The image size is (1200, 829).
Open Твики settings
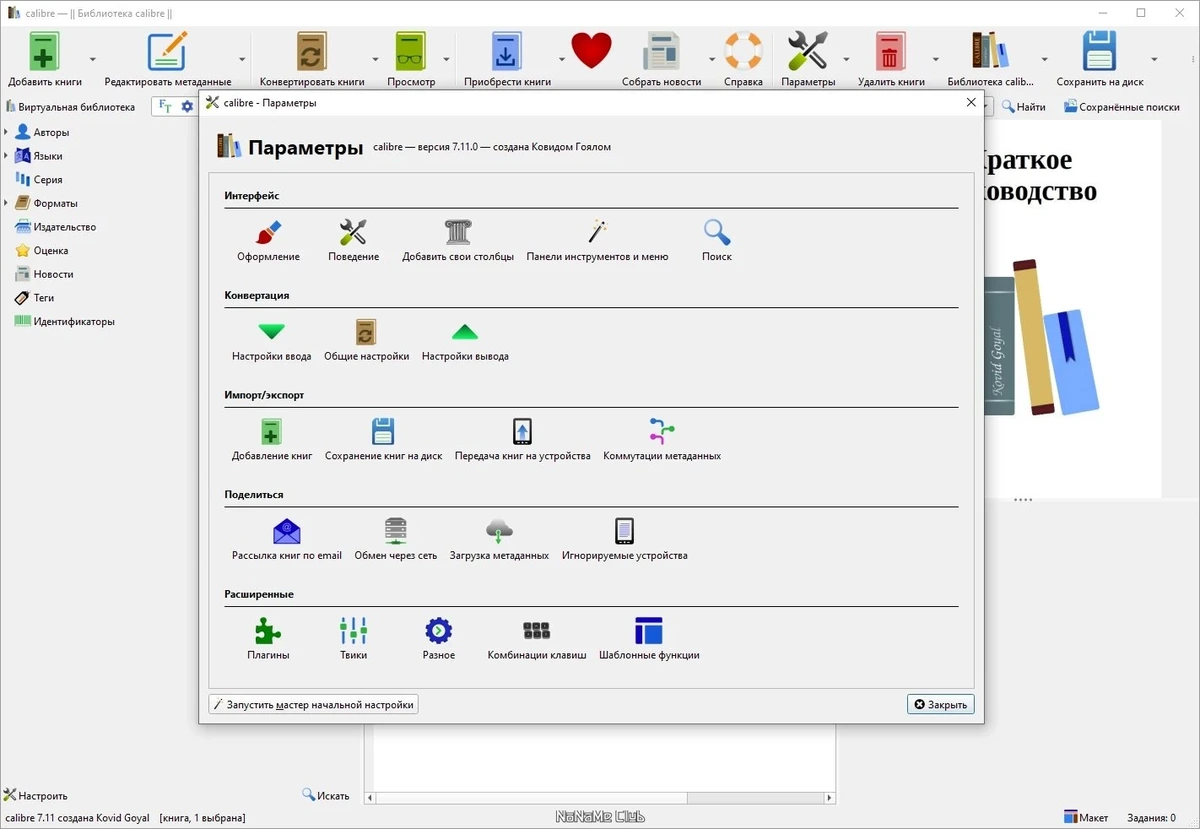[x=353, y=640]
